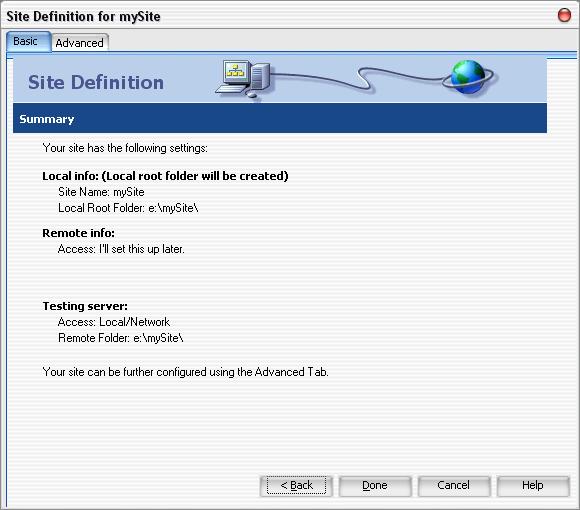Click the dialog title bar text
The image size is (580, 510).
tap(84, 16)
